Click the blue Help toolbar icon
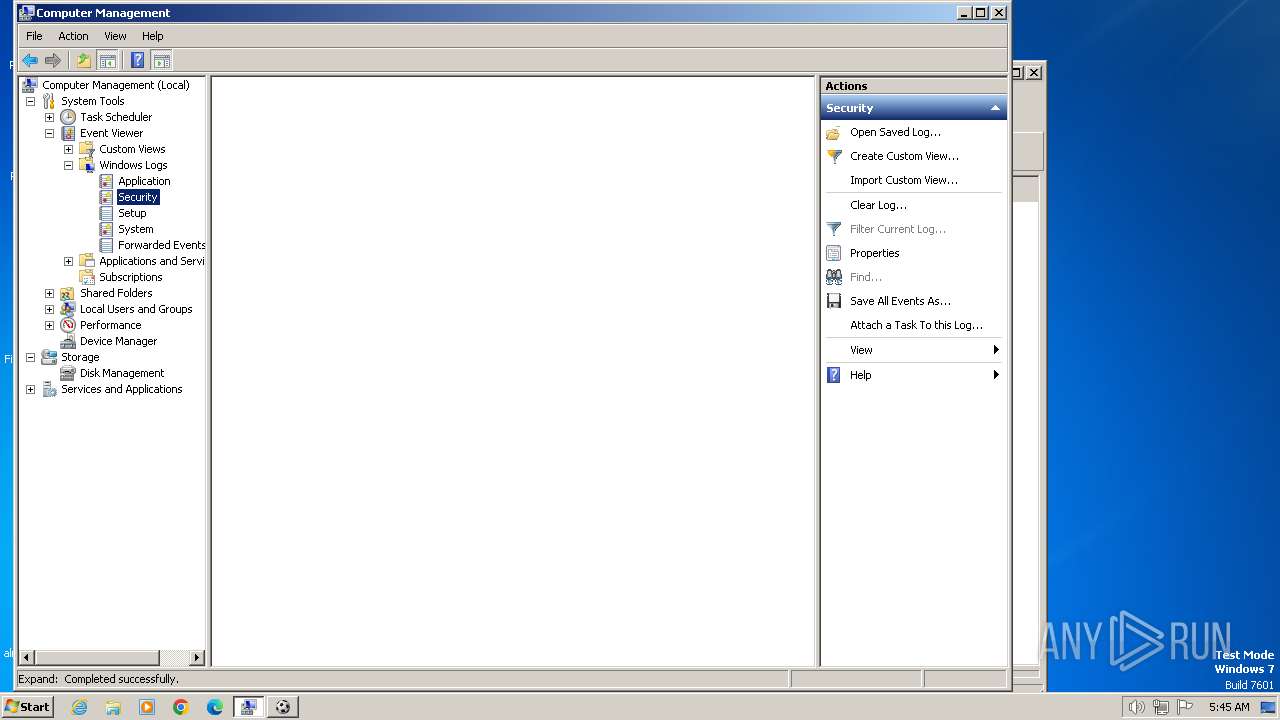The height and width of the screenshot is (720, 1280). point(137,60)
